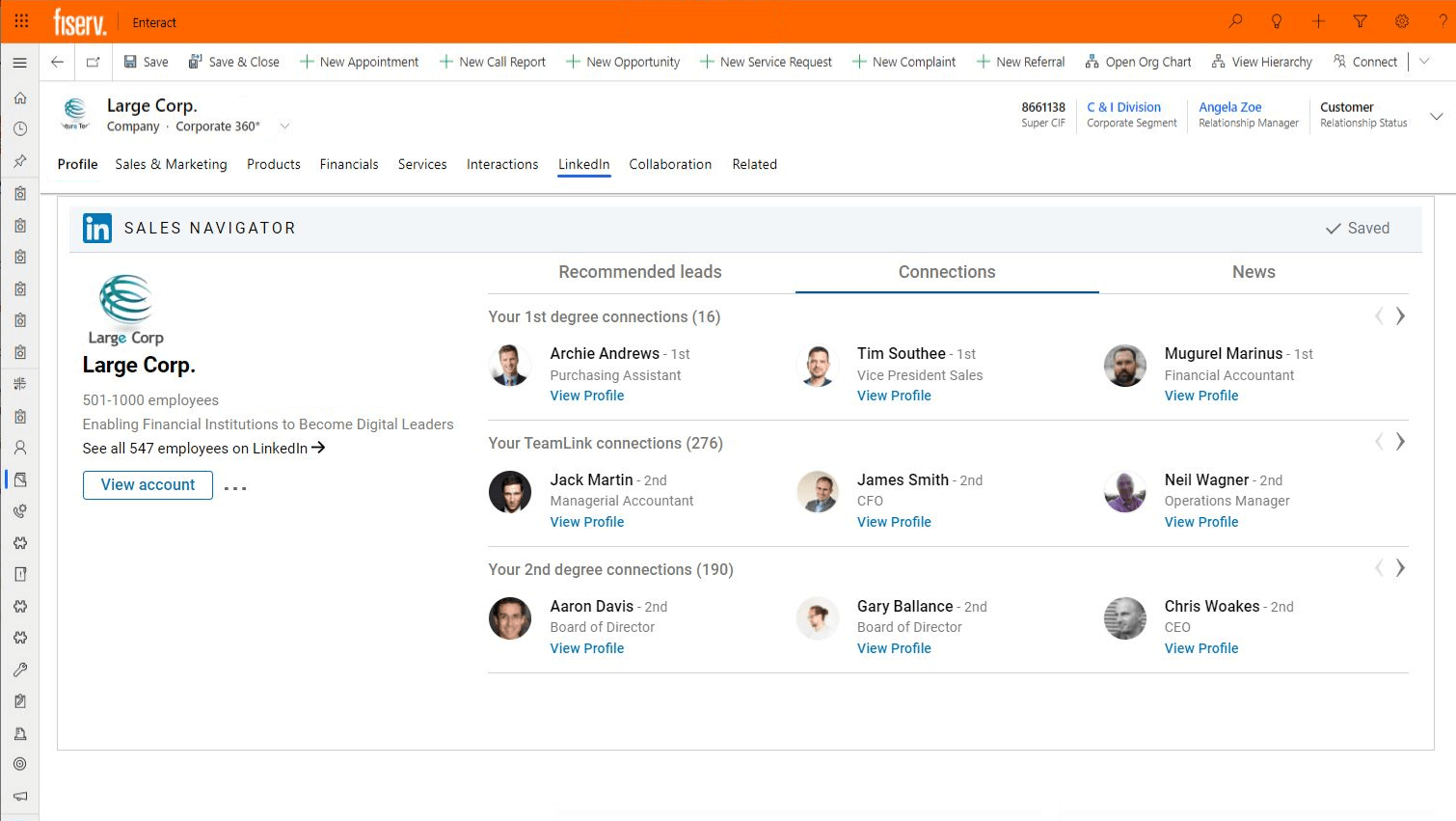Open the Financials tab
Viewport: 1456px width, 821px height.
pyautogui.click(x=349, y=164)
